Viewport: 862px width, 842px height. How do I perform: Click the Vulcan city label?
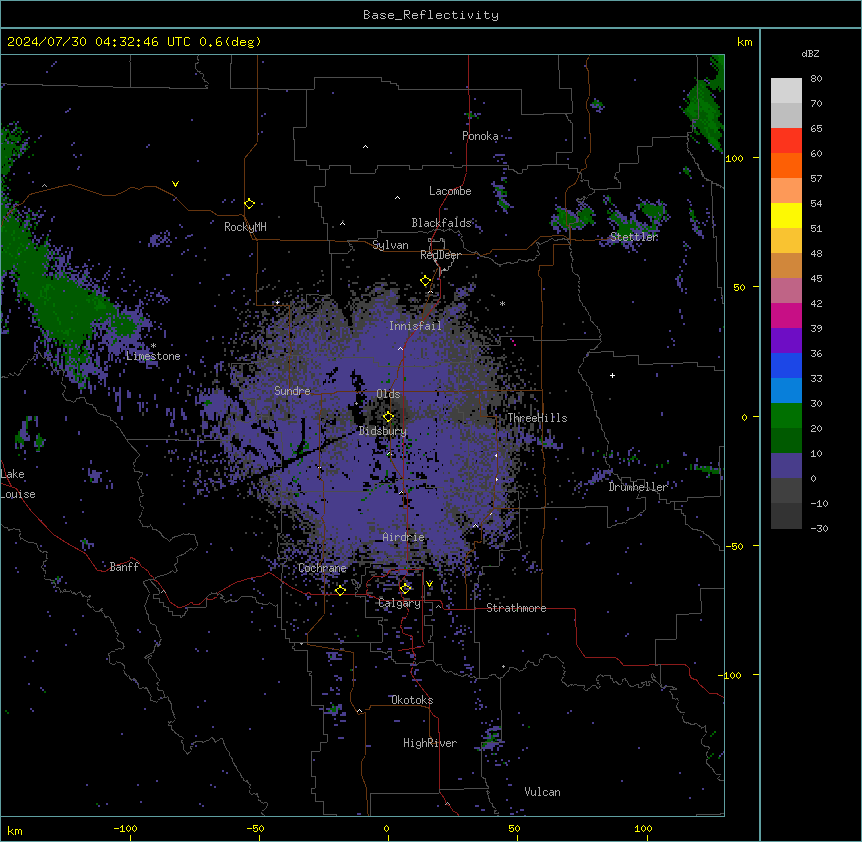pos(542,792)
